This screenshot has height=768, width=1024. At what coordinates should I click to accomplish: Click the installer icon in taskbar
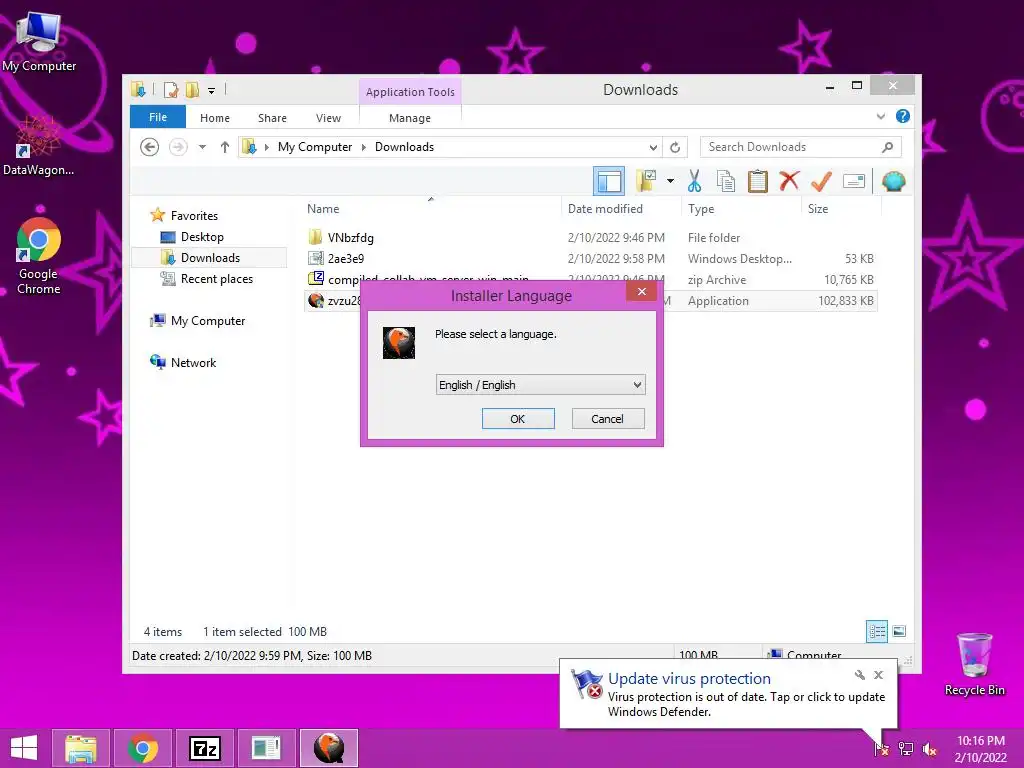[328, 748]
